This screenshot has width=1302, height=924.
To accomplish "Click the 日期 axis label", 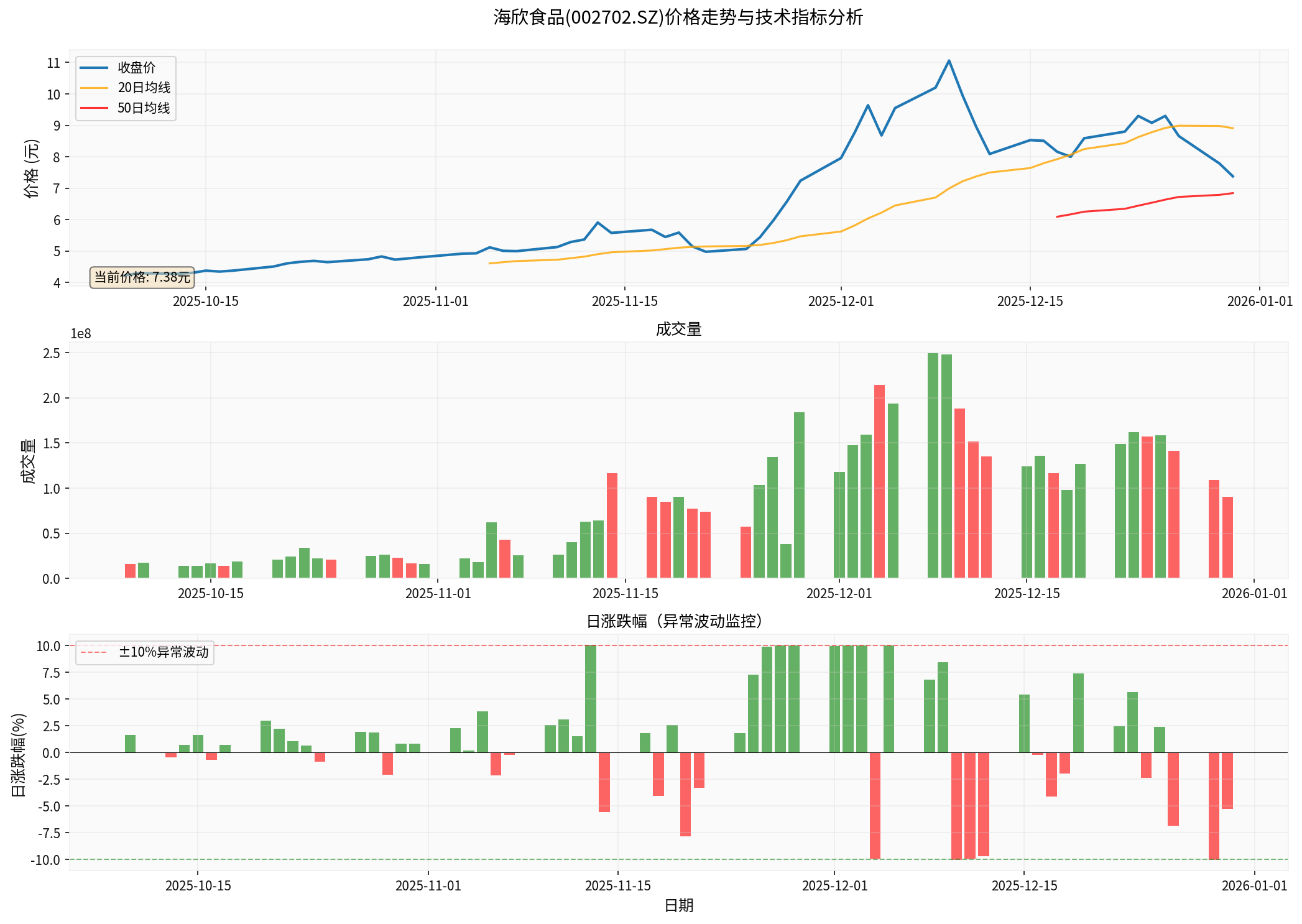I will (680, 907).
